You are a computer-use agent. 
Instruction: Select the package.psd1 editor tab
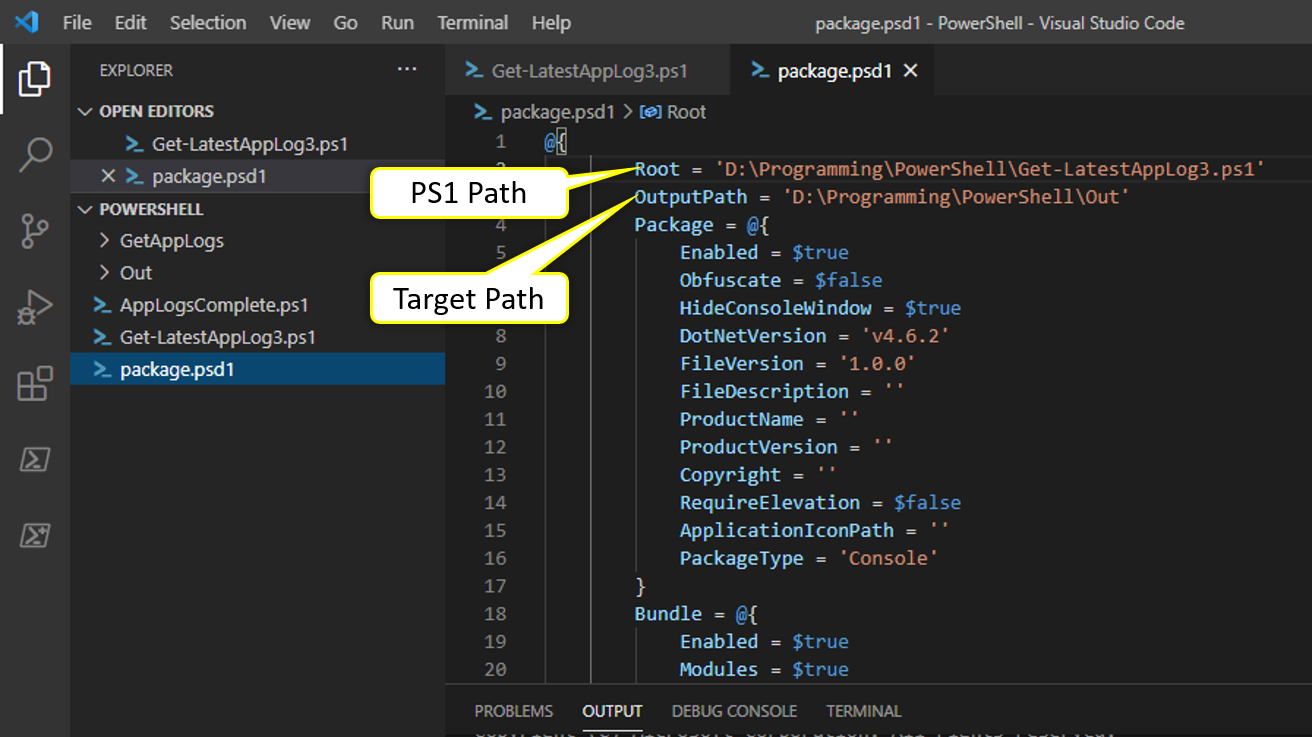[x=834, y=71]
